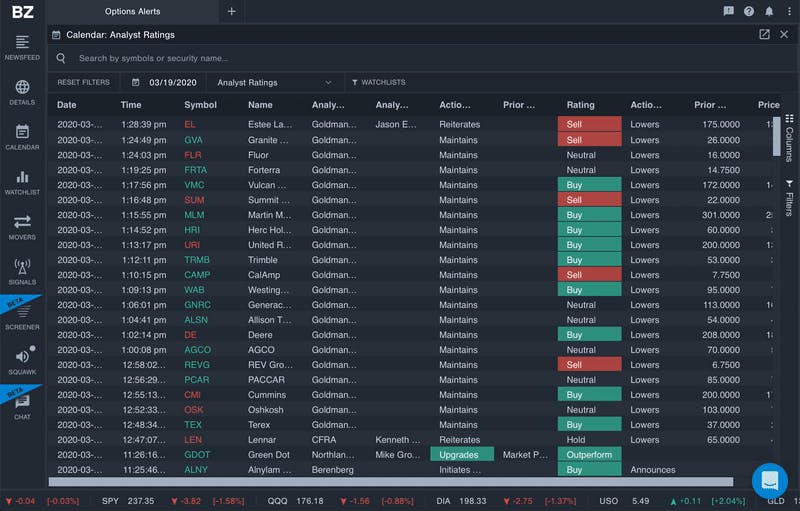Click the vertical scrollbar thumb
Image resolution: width=800 pixels, height=511 pixels.
[x=777, y=136]
